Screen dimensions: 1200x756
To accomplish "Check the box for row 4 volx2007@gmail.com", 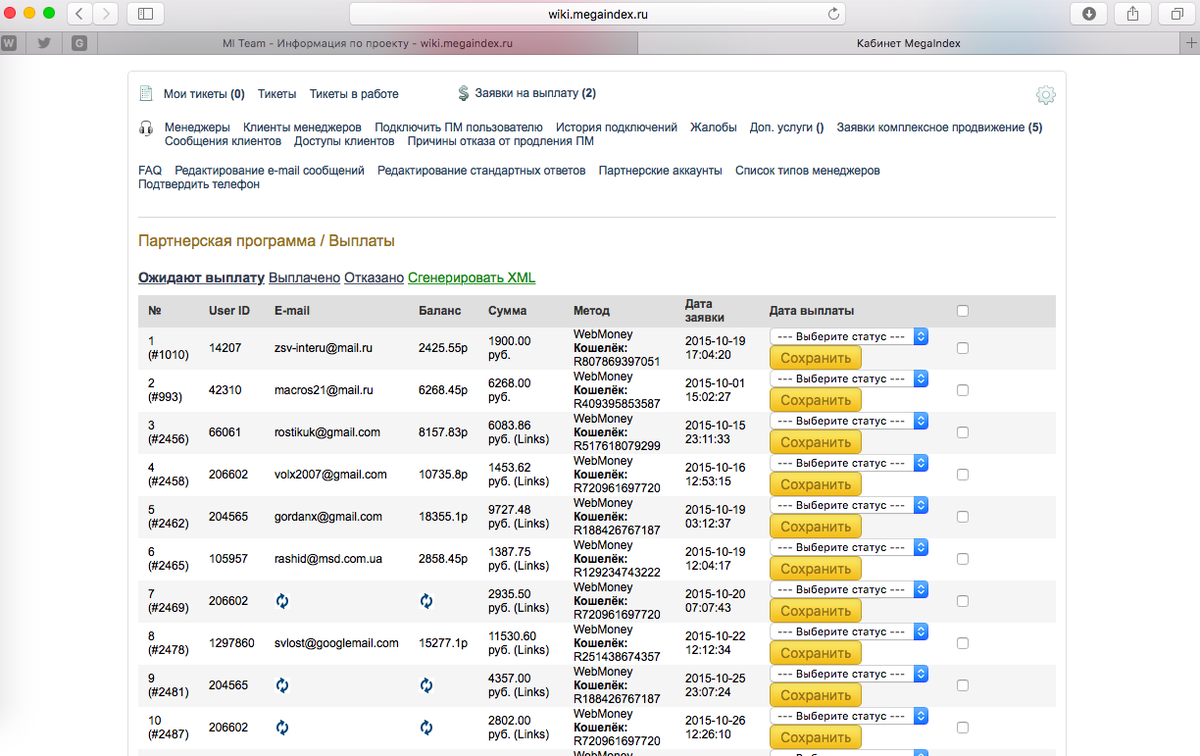I will click(x=962, y=474).
